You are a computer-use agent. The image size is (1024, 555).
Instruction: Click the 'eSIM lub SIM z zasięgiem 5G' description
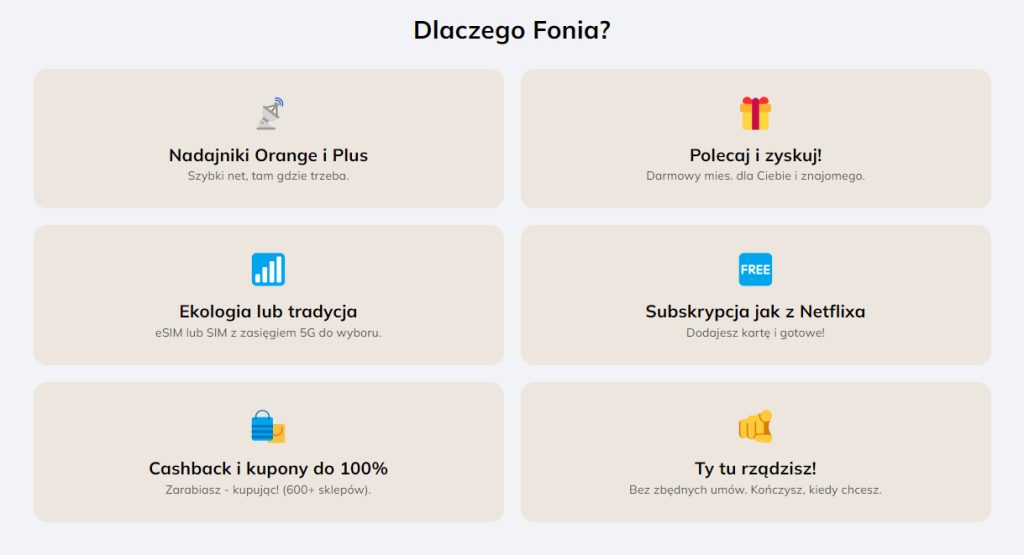[268, 332]
